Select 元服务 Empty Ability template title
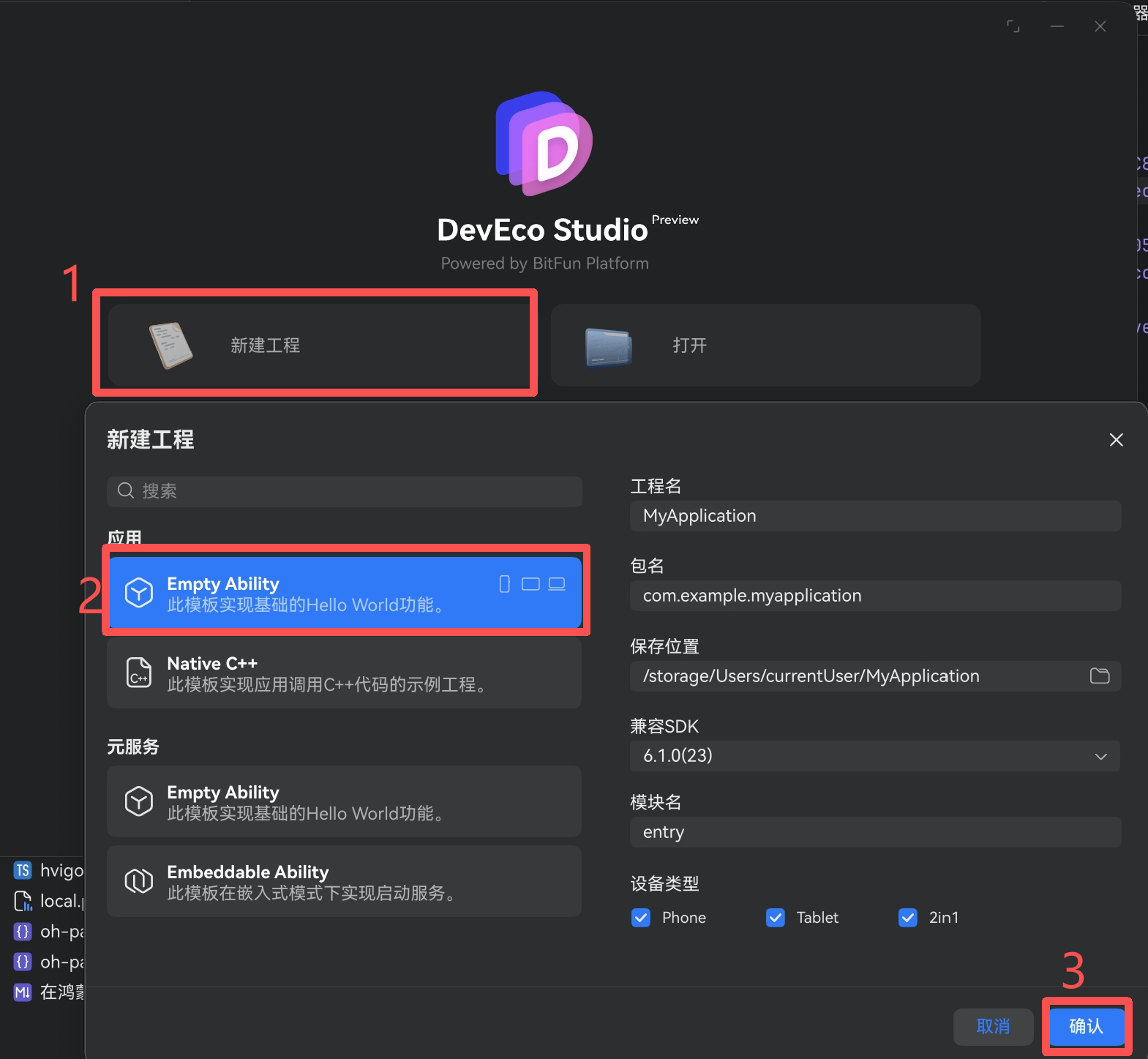The height and width of the screenshot is (1059, 1148). click(x=223, y=792)
